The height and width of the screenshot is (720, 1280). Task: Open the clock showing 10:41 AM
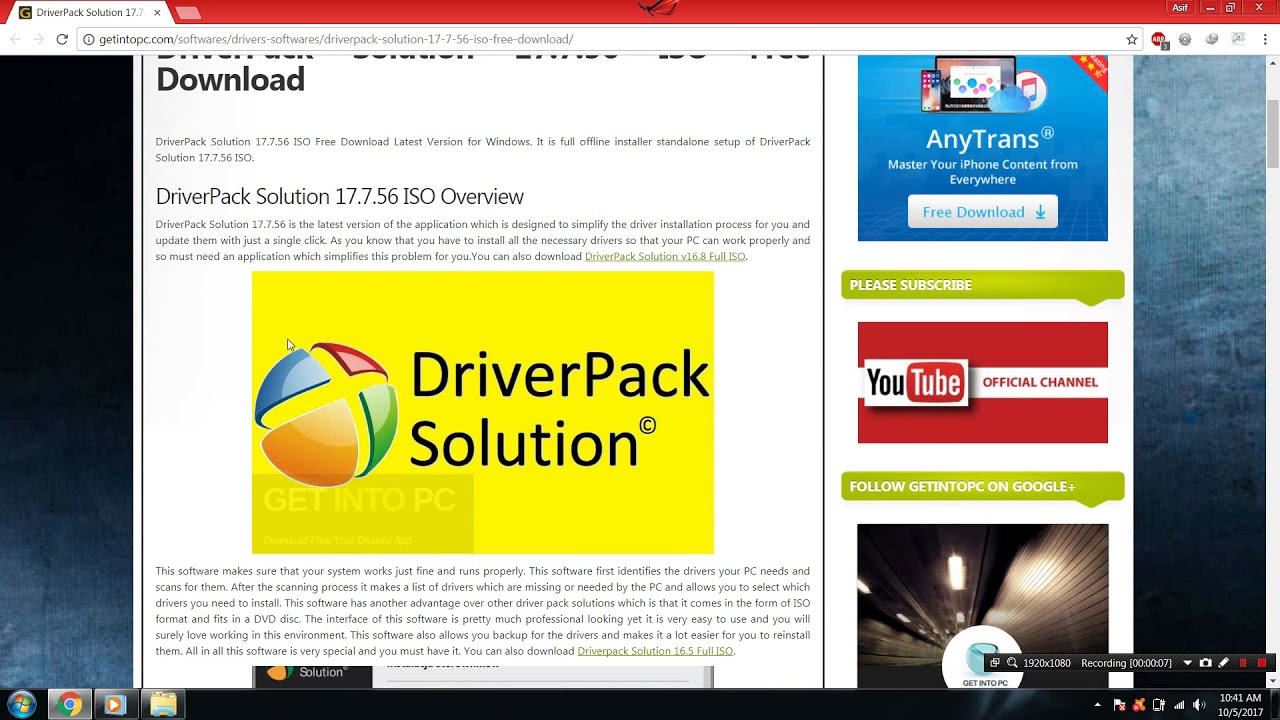click(x=1240, y=705)
